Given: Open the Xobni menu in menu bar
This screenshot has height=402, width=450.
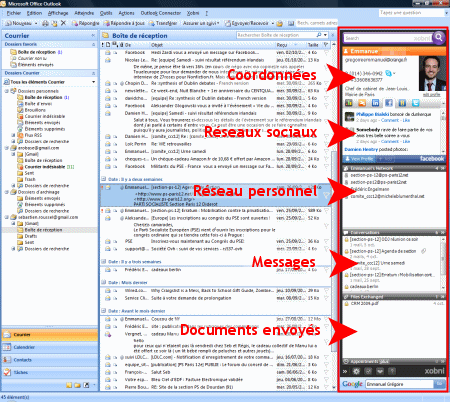Looking at the screenshot, I should [x=193, y=13].
